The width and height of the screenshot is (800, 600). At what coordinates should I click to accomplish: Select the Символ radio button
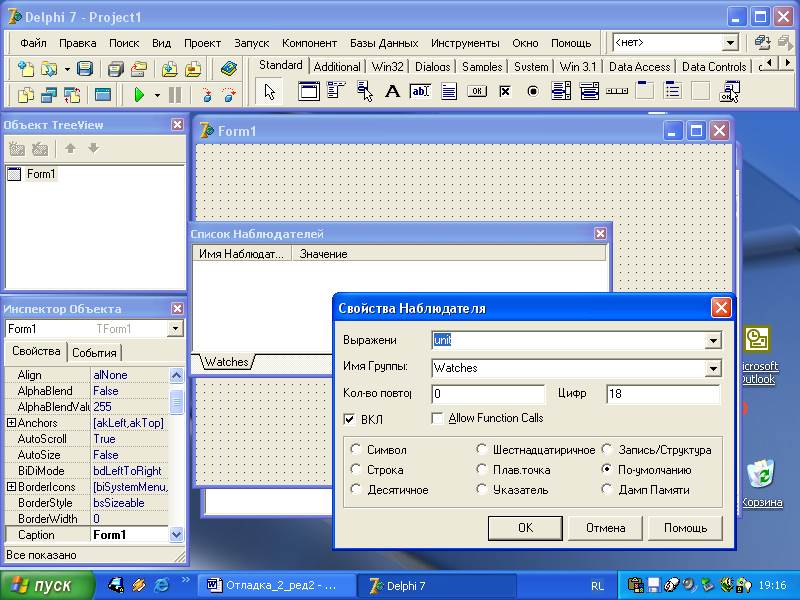tap(356, 449)
